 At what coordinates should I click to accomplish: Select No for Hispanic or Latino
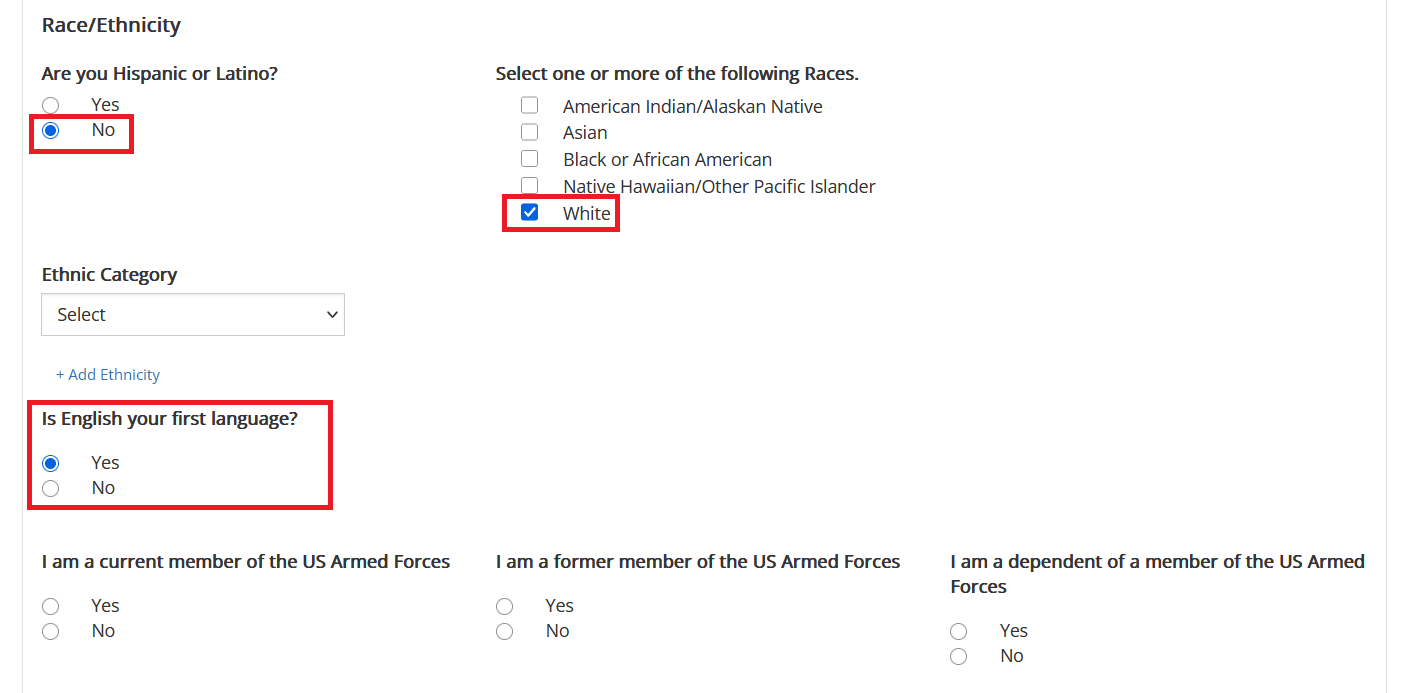click(x=51, y=131)
